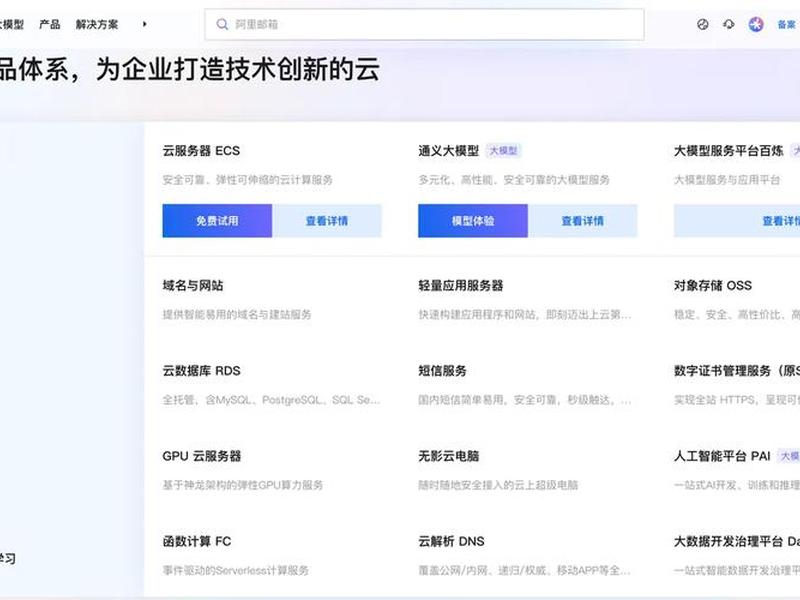Click description '提供智能易用的域名与建站服务'
Screen dimensions: 800x600
click(x=237, y=315)
